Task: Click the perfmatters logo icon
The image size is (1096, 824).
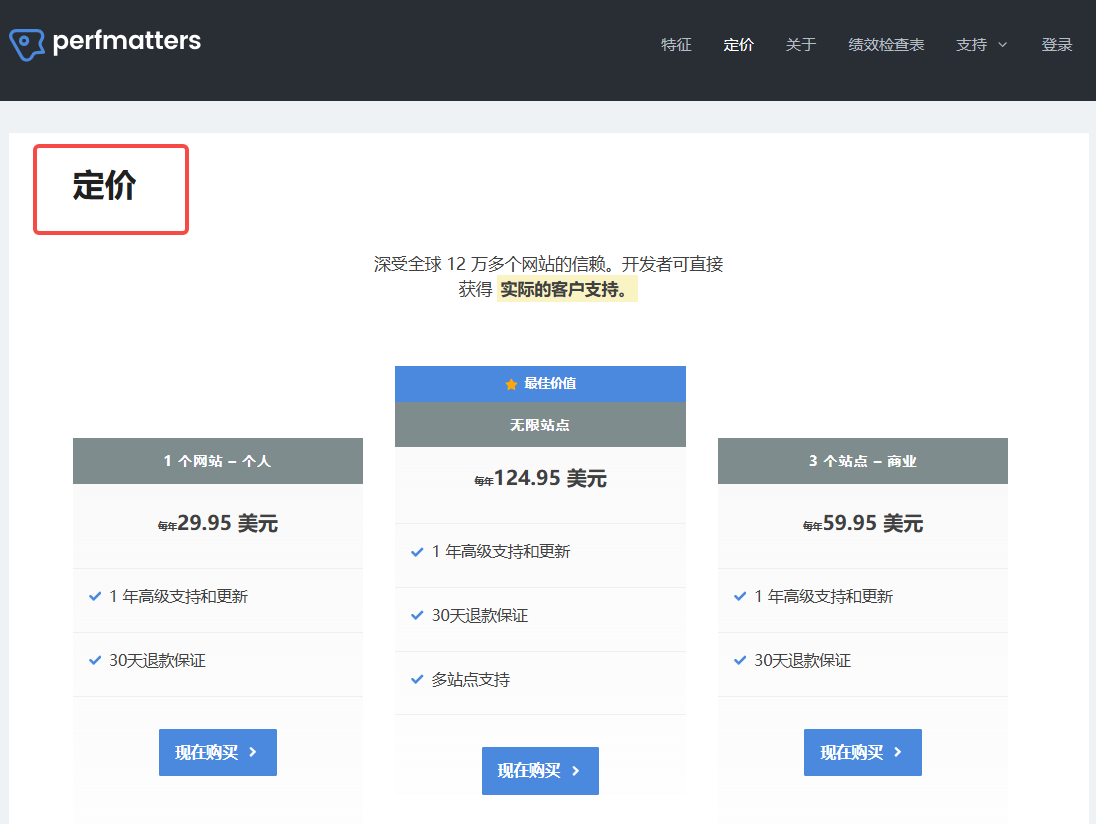Action: pos(27,43)
